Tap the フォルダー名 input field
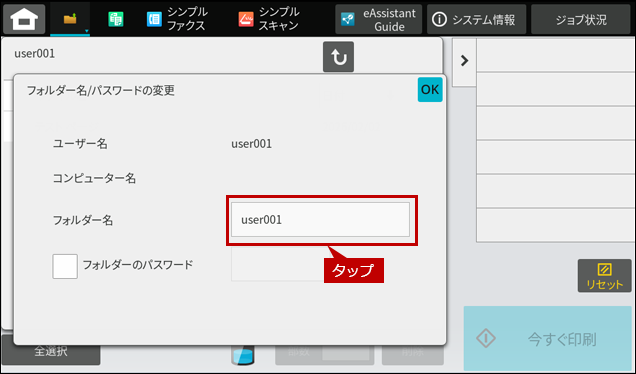636x374 pixels. click(320, 219)
